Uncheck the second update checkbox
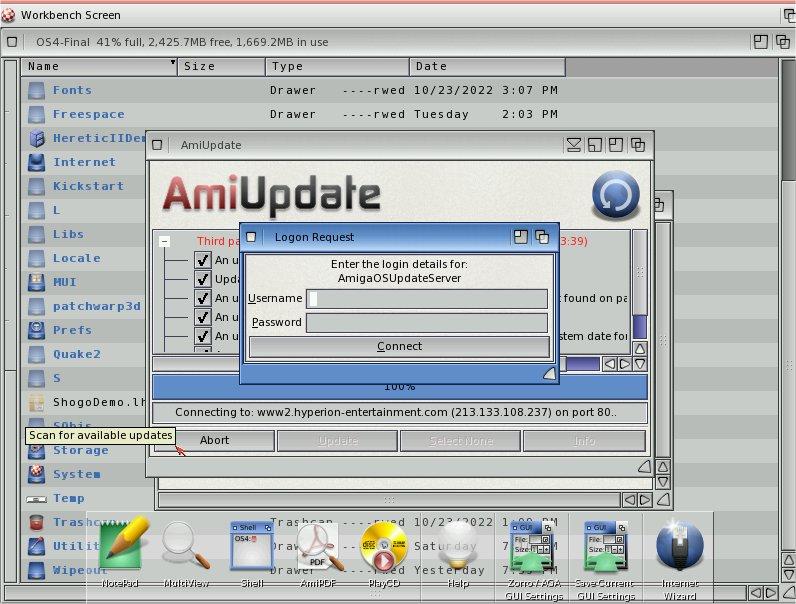Viewport: 796px width, 604px height. 203,279
